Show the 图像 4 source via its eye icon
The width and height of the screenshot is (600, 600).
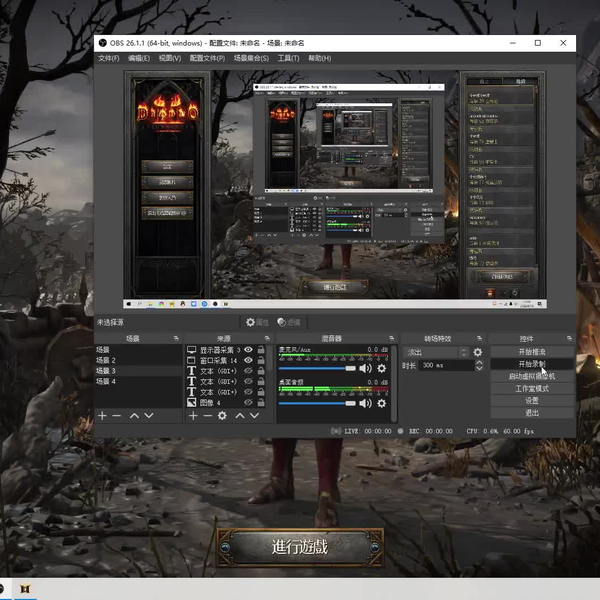248,403
